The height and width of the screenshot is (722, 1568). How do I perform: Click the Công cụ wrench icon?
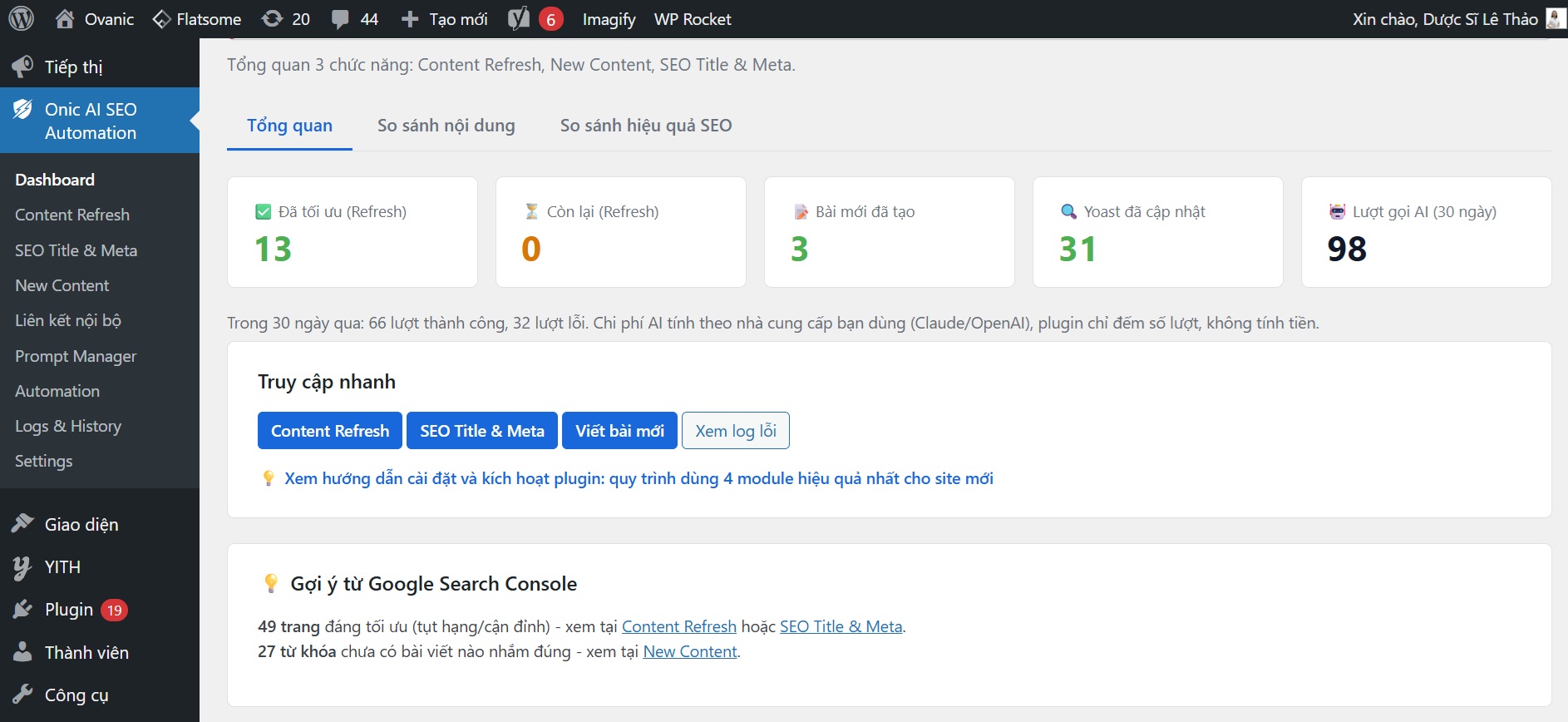pos(22,695)
